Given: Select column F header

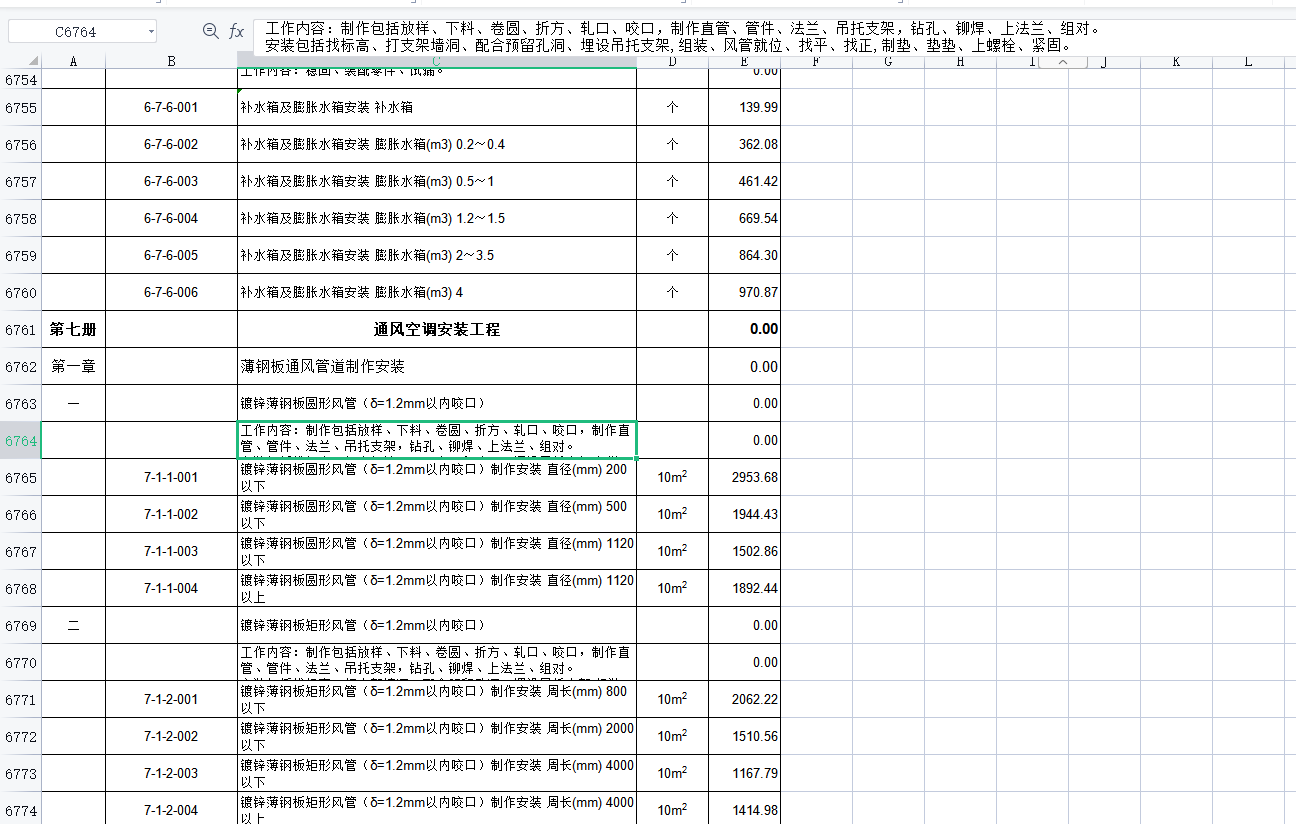Looking at the screenshot, I should click(816, 62).
